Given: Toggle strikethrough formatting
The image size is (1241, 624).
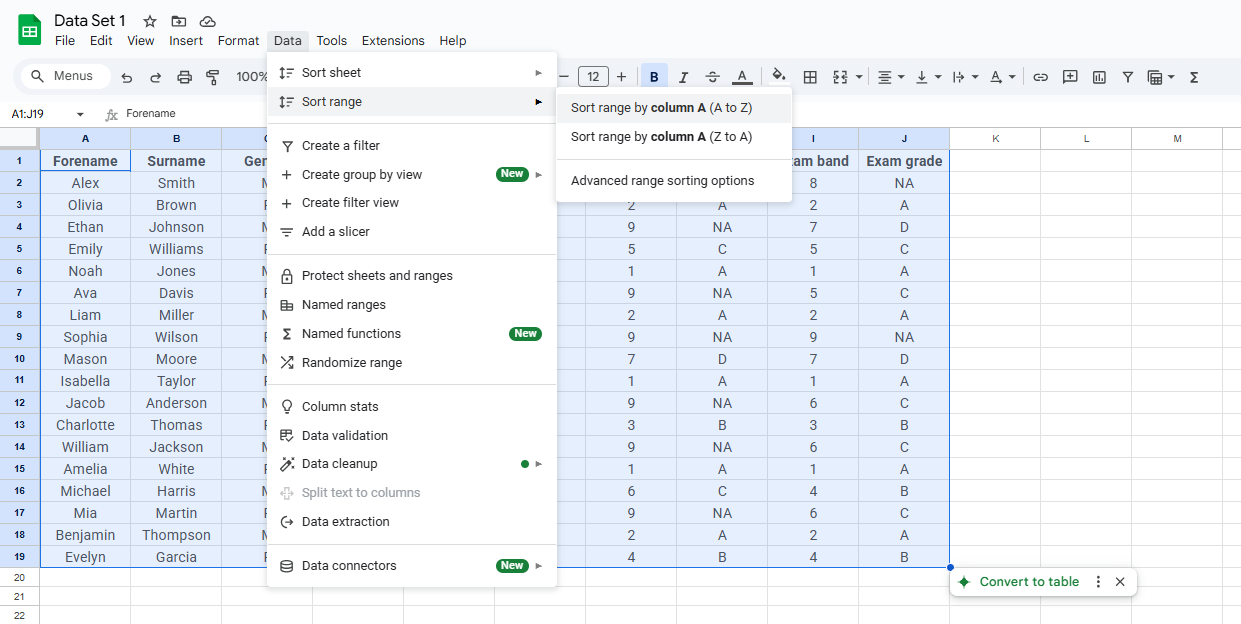Looking at the screenshot, I should pyautogui.click(x=712, y=77).
